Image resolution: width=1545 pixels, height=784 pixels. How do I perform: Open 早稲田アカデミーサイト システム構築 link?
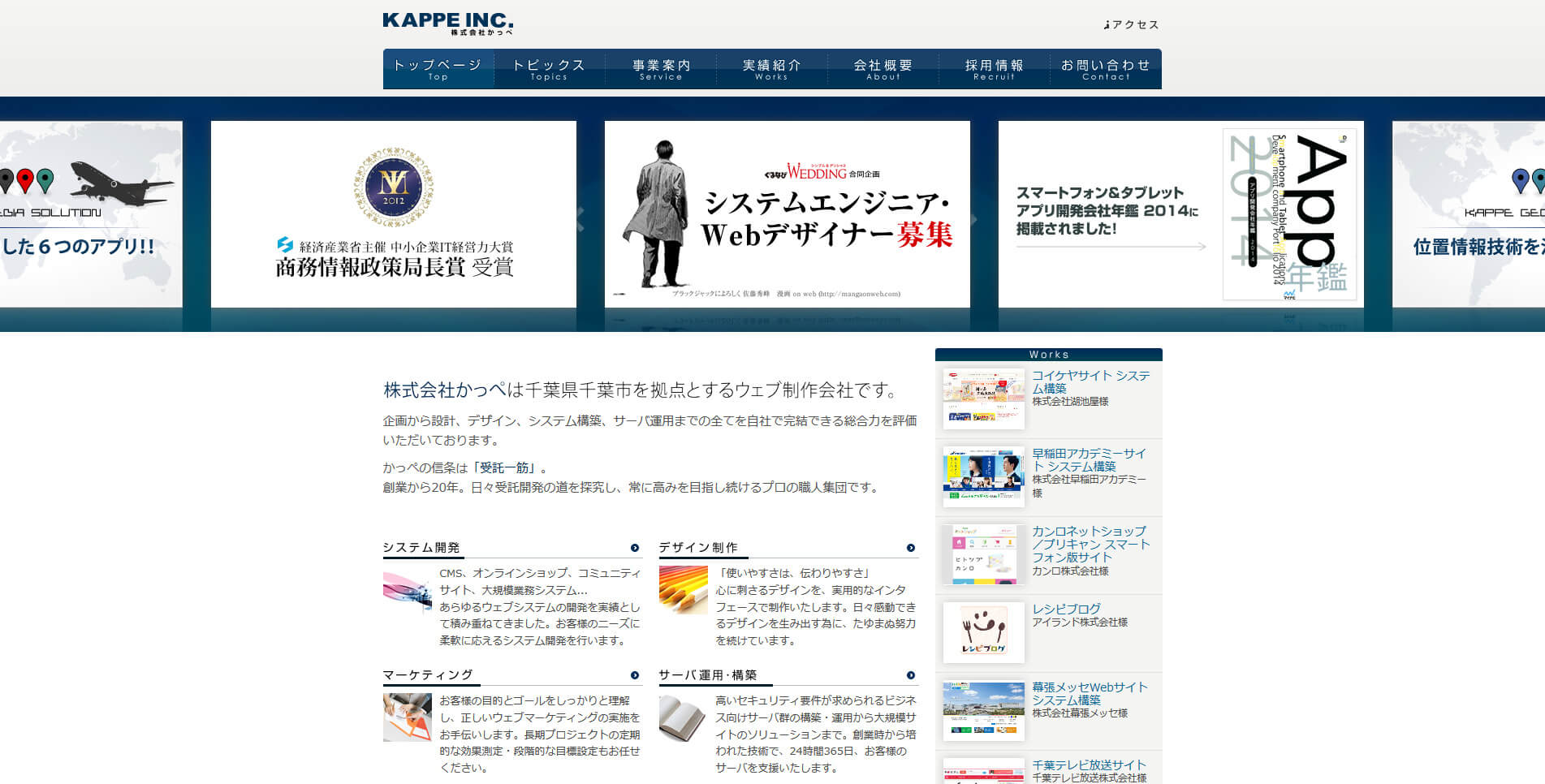(x=1090, y=460)
